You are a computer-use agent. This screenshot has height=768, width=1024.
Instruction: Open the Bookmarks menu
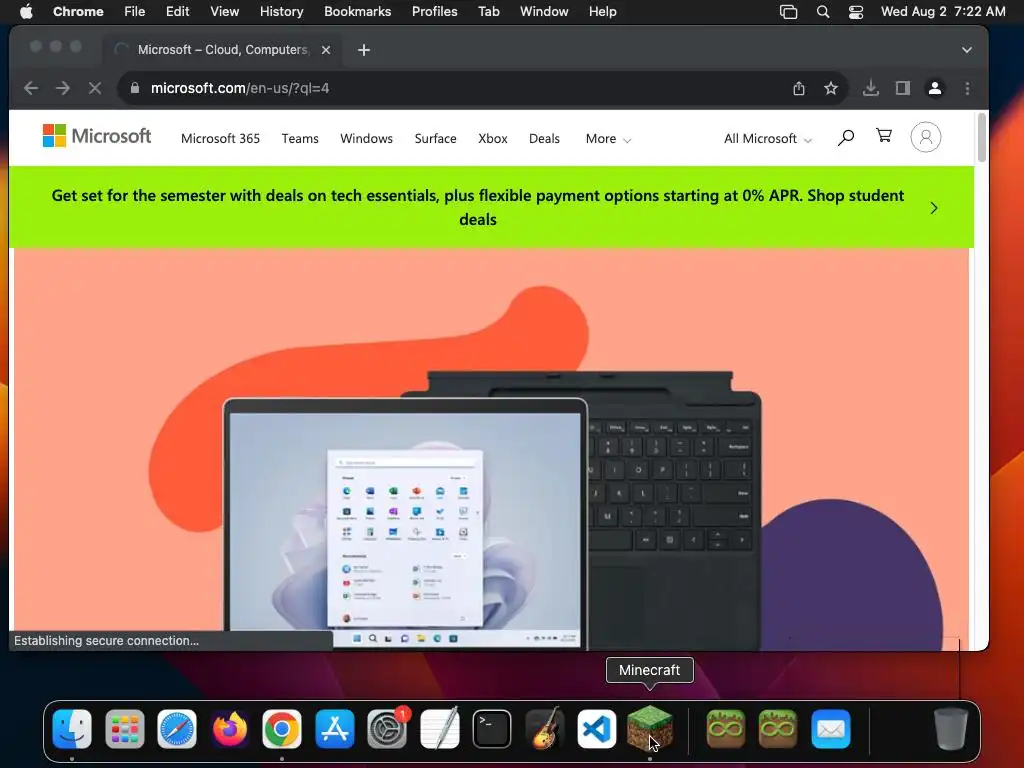click(x=357, y=12)
